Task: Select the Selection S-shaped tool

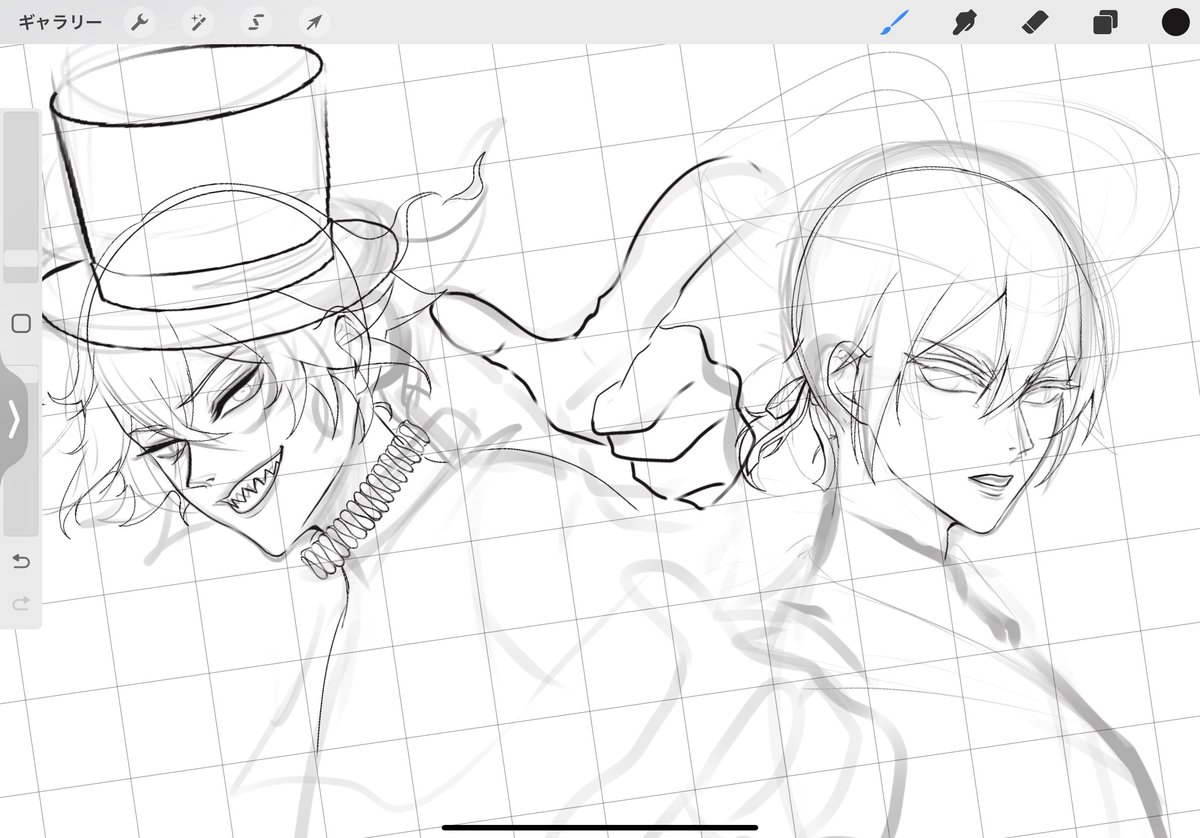Action: 256,22
